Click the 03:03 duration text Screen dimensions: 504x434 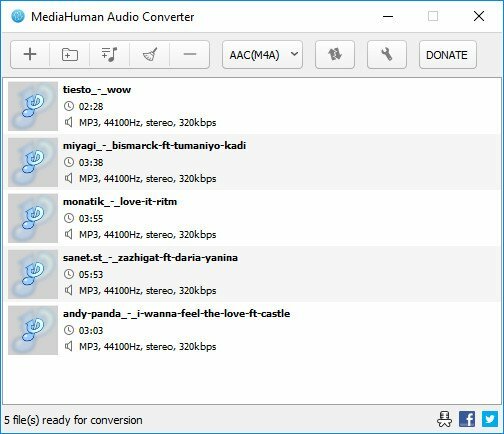point(91,331)
